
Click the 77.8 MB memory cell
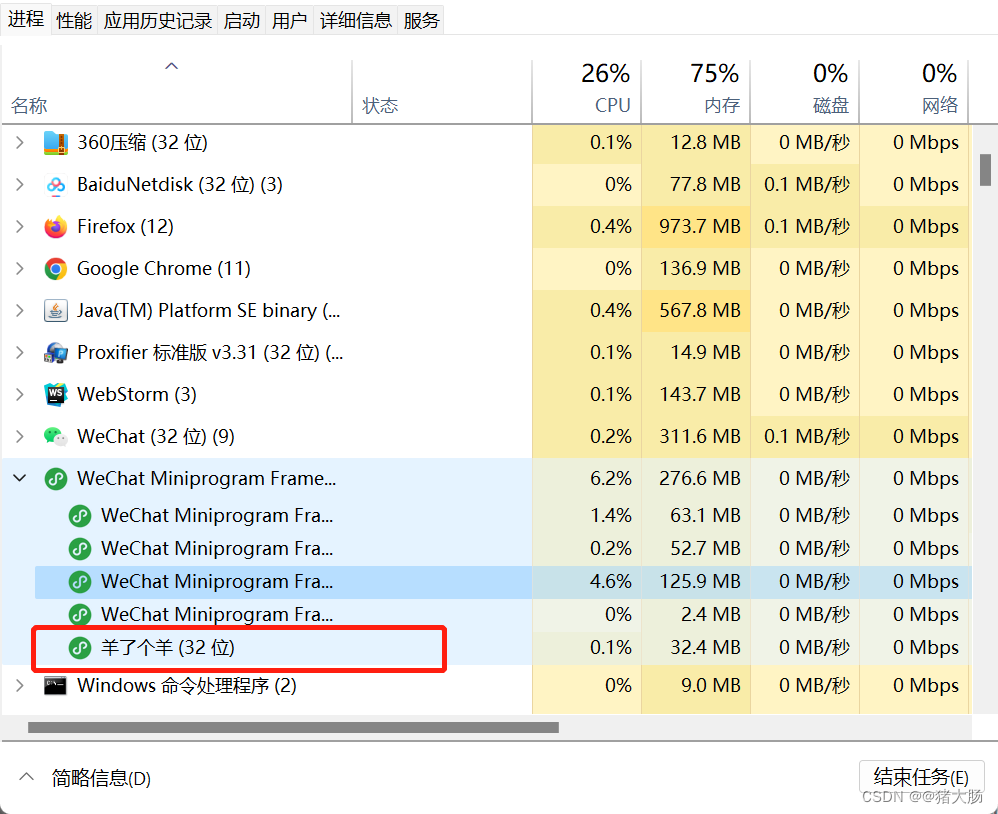pos(696,185)
